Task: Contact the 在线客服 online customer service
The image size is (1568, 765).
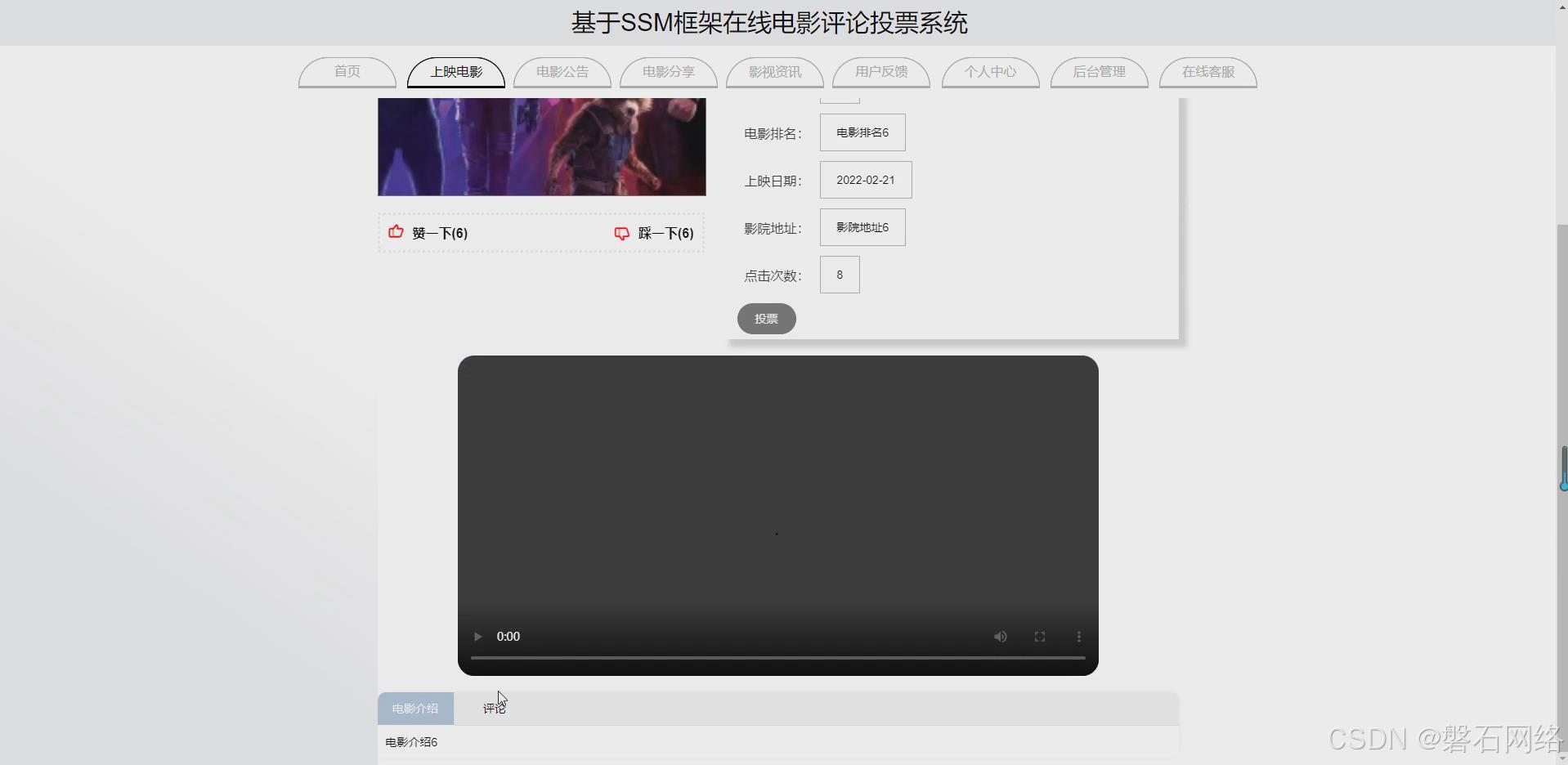Action: 1207,72
